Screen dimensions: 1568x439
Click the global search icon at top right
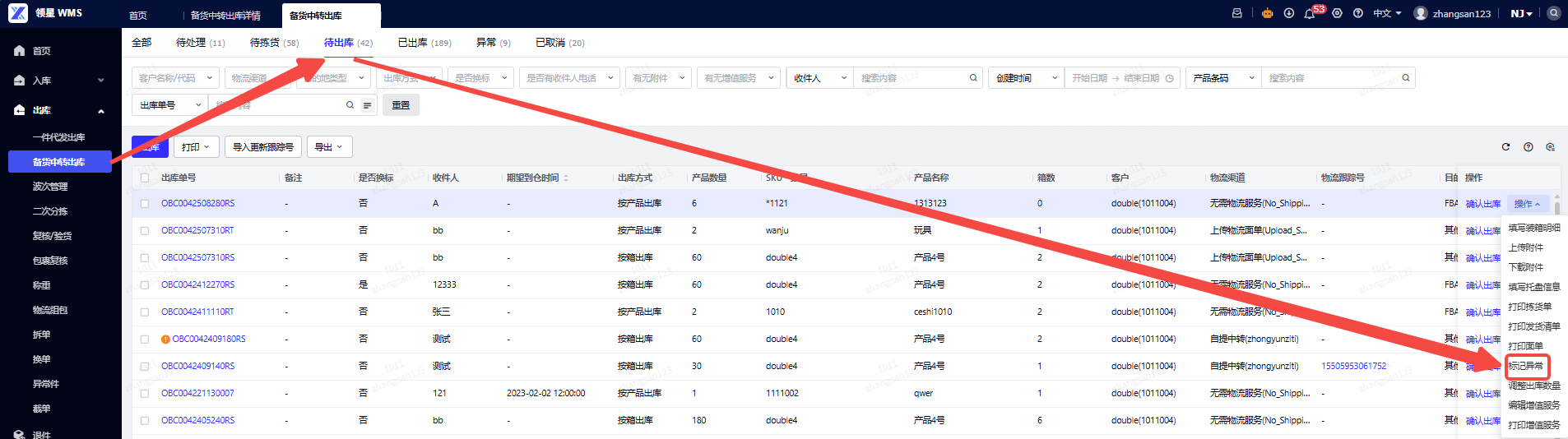point(1553,13)
